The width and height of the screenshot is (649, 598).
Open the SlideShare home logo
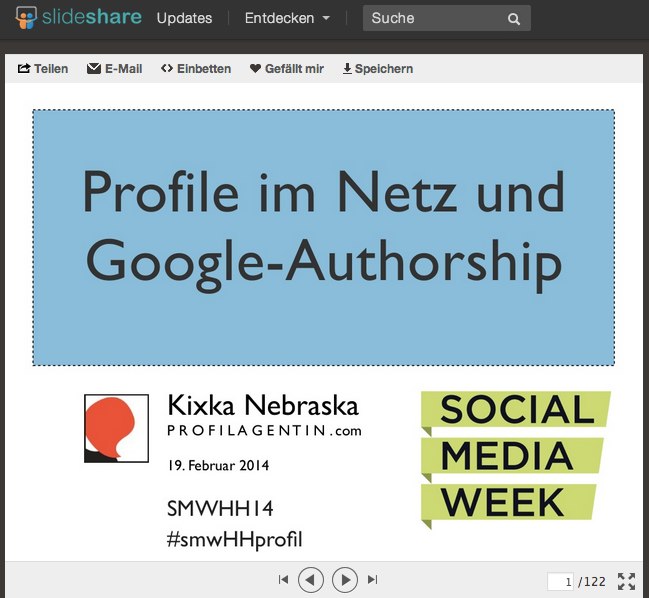point(79,18)
